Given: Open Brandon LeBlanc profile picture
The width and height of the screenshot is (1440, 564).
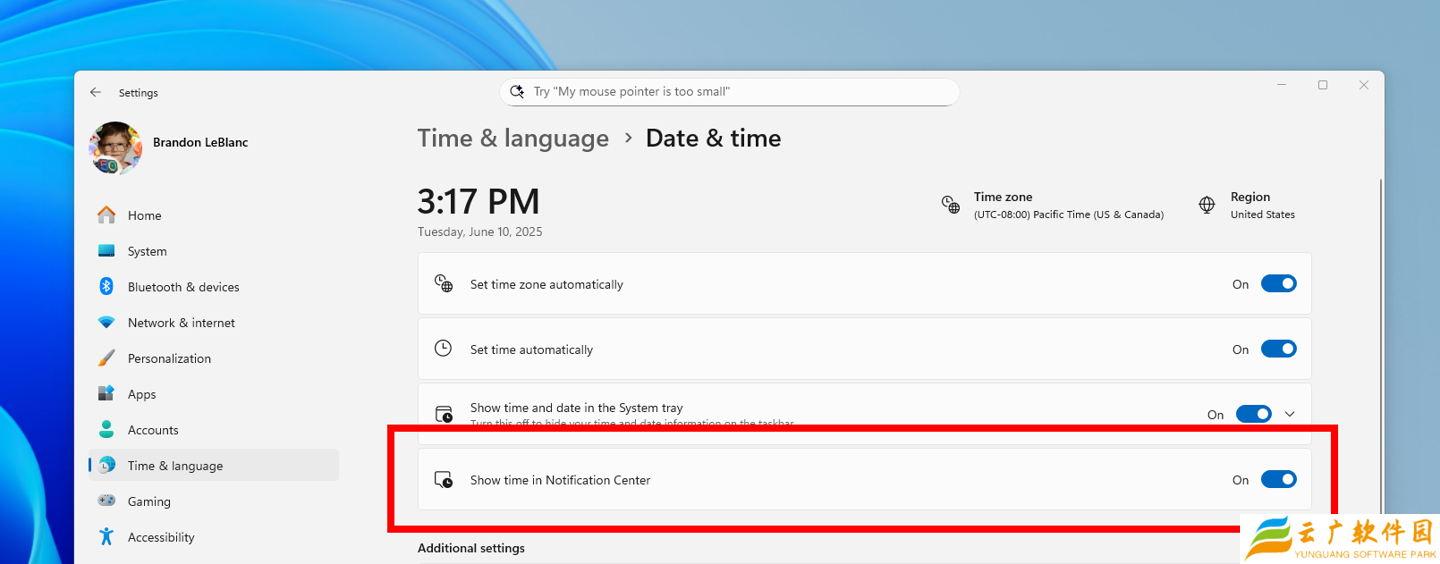Looking at the screenshot, I should (115, 148).
